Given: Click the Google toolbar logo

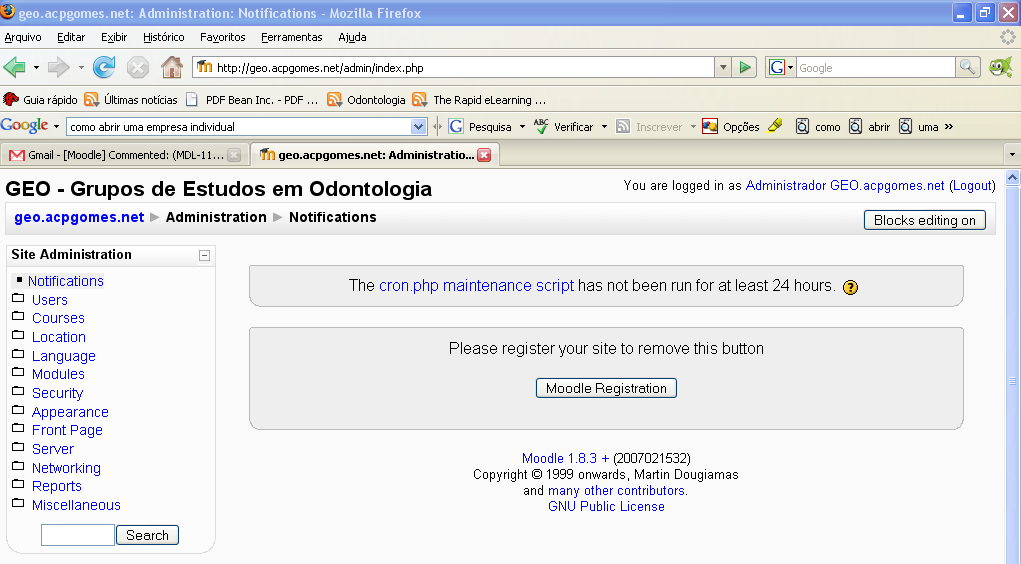Looking at the screenshot, I should [25, 126].
